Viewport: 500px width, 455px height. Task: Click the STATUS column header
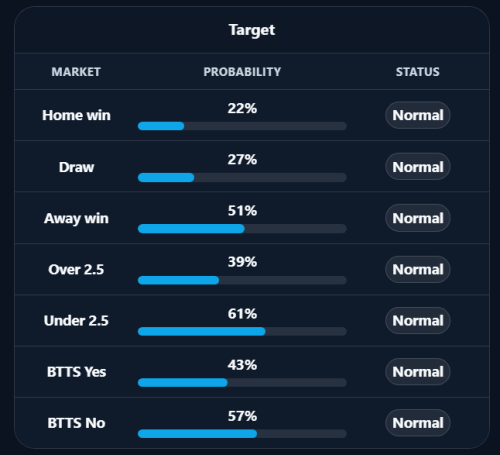point(418,72)
